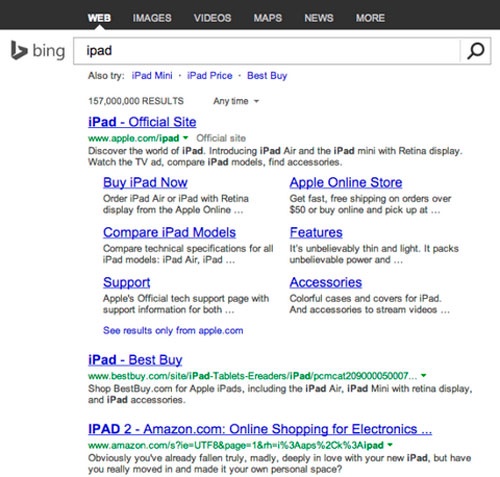Click the magnifying glass search icon

point(475,51)
